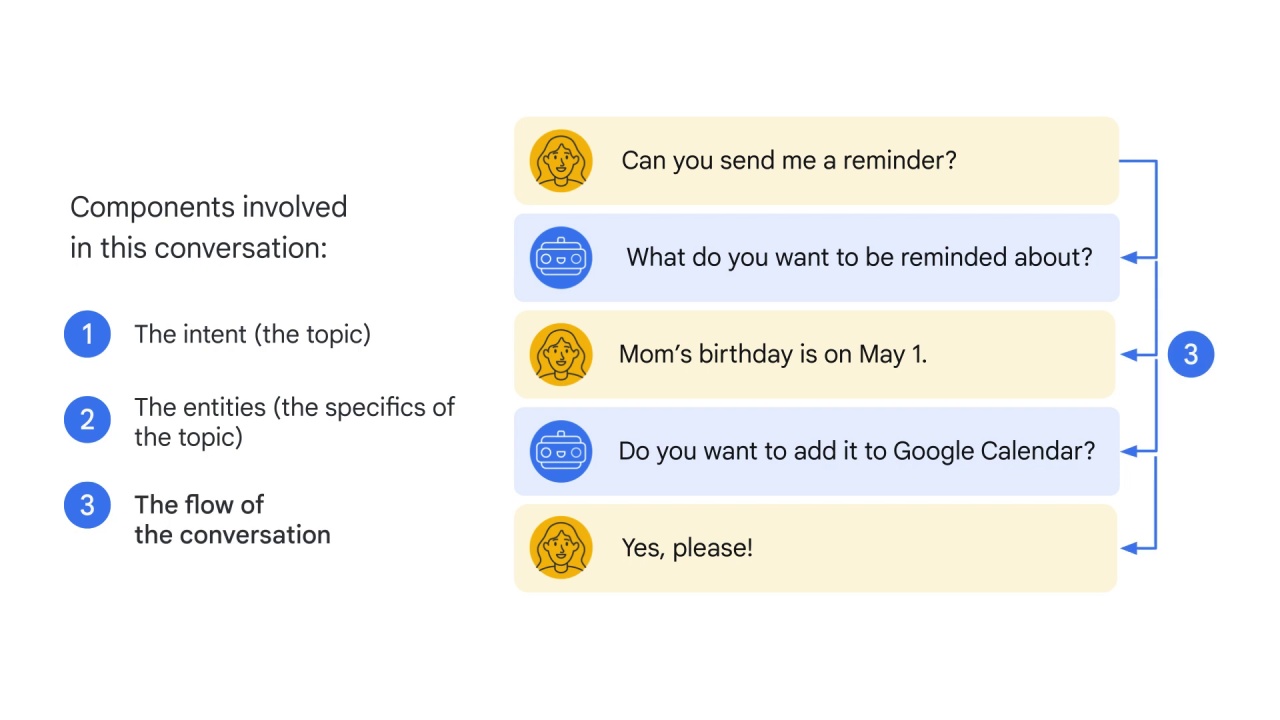
Task: Click the bot avatar beside 'What do you want to be reminded about?'
Action: [x=561, y=258]
